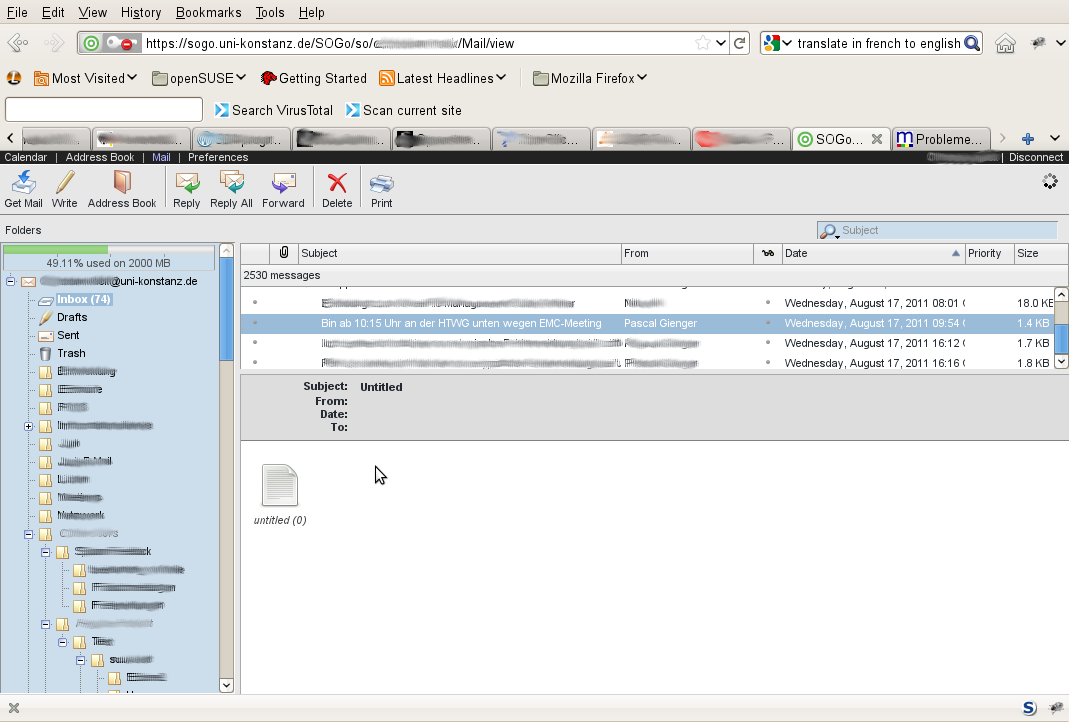Open the Most Visited bookmarks dropdown

(x=87, y=78)
